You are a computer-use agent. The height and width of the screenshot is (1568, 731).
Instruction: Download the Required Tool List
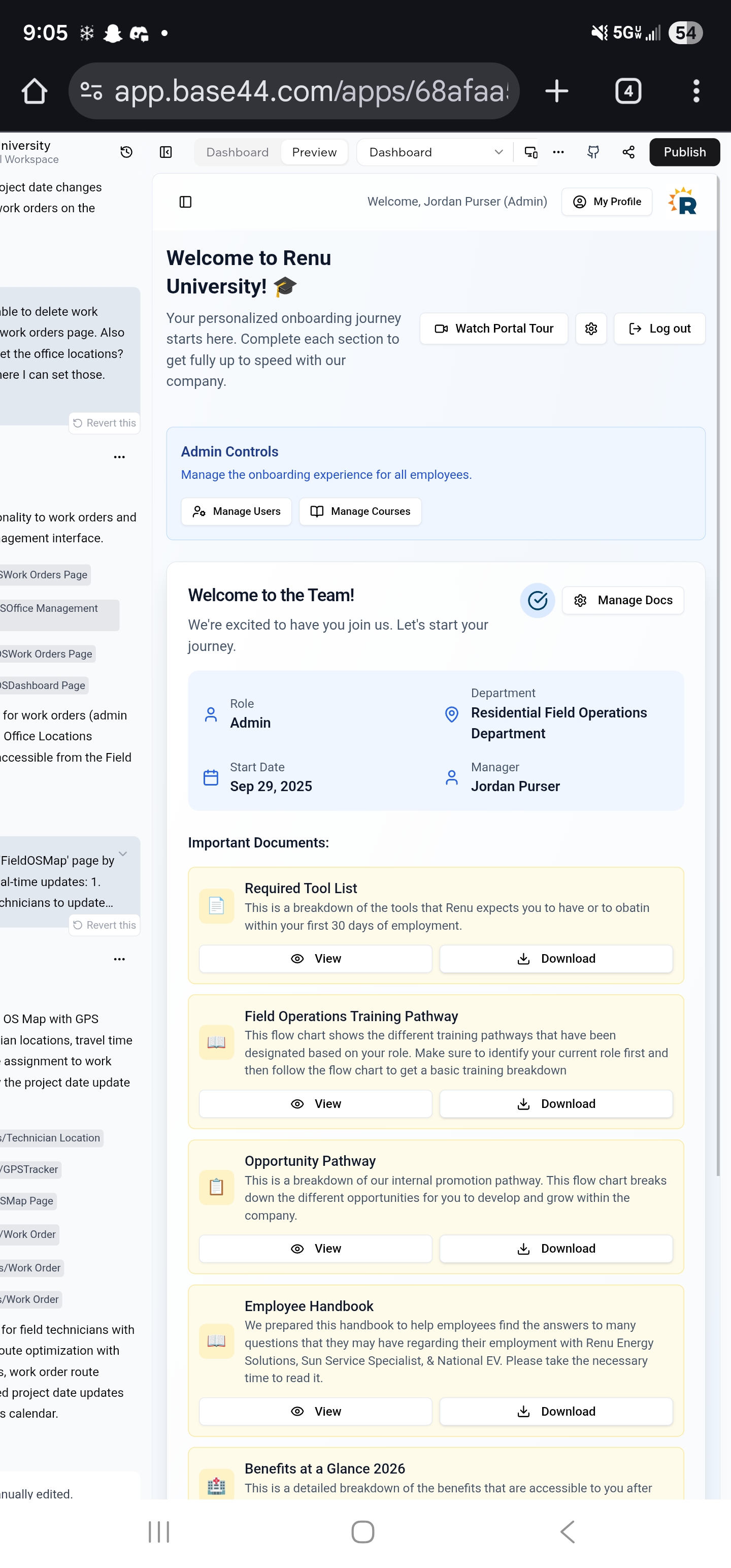(x=556, y=959)
